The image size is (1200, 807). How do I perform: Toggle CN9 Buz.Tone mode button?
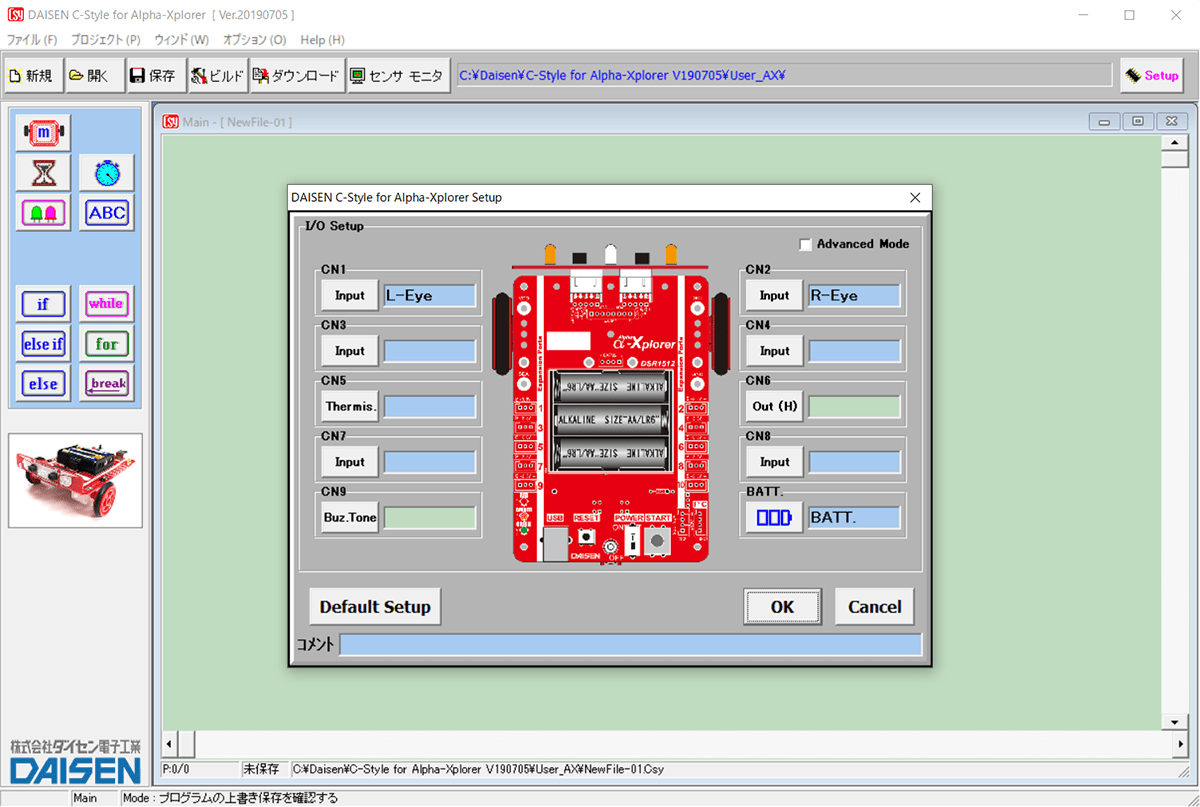click(x=350, y=518)
